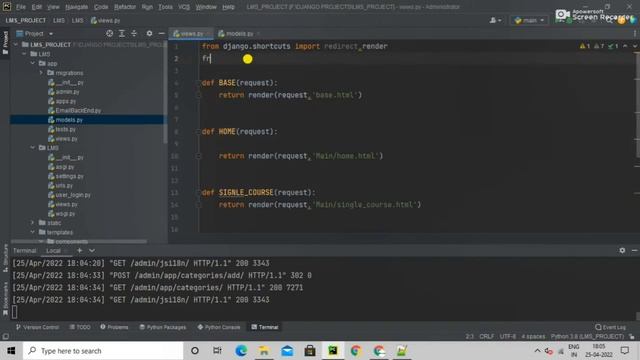Open the TODO tool window

(x=80, y=327)
